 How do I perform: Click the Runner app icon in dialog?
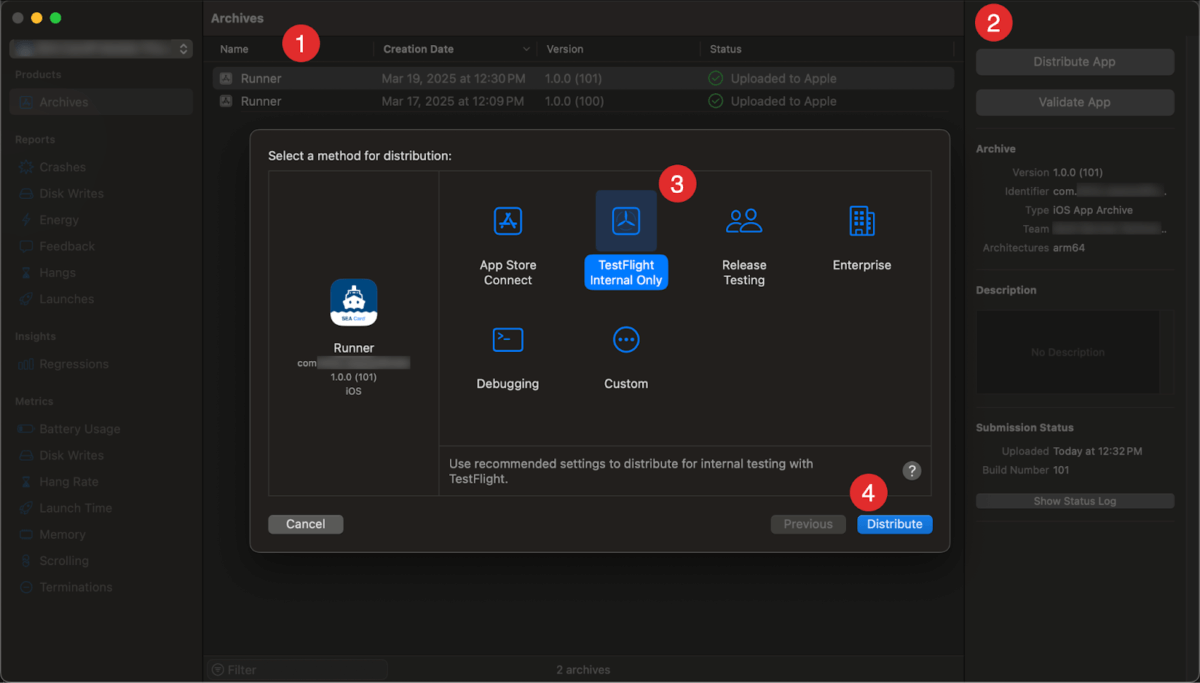click(x=354, y=302)
